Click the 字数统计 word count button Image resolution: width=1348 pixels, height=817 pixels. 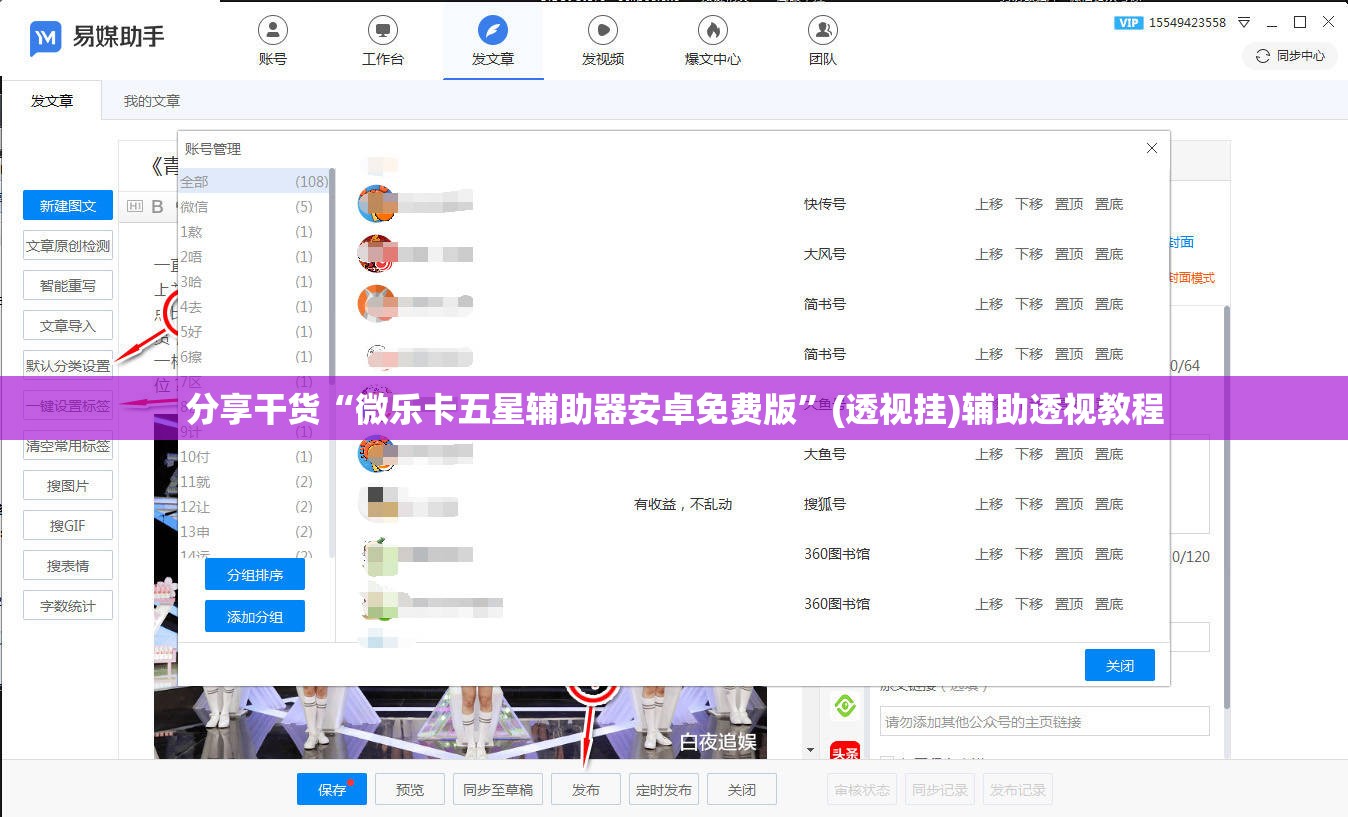click(68, 606)
